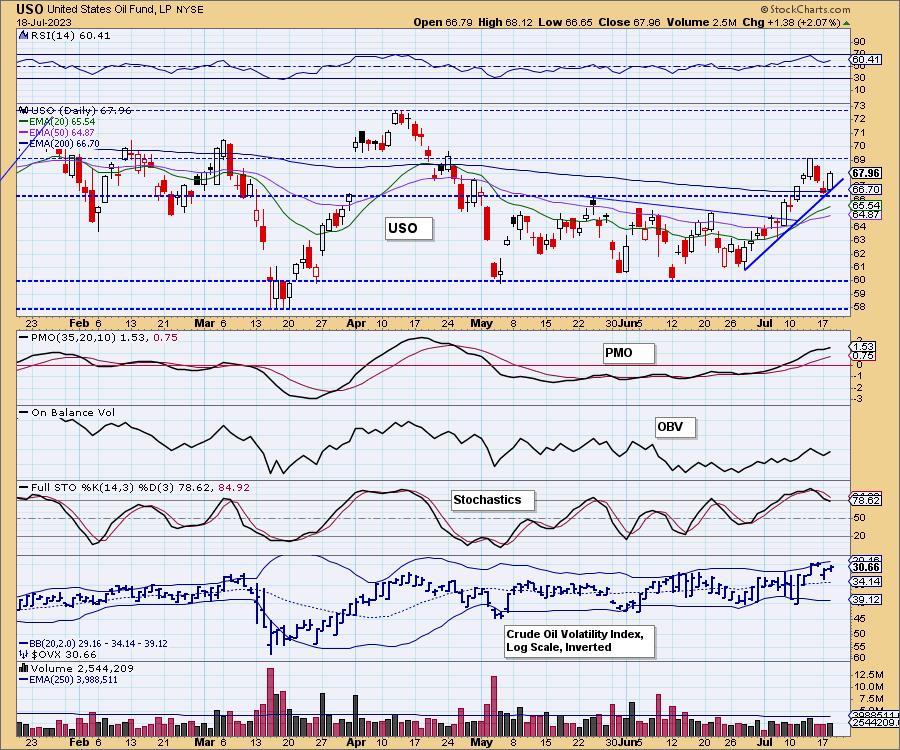The width and height of the screenshot is (900, 750).
Task: Click the 64.87 EMA tag on the right axis
Action: coord(867,215)
